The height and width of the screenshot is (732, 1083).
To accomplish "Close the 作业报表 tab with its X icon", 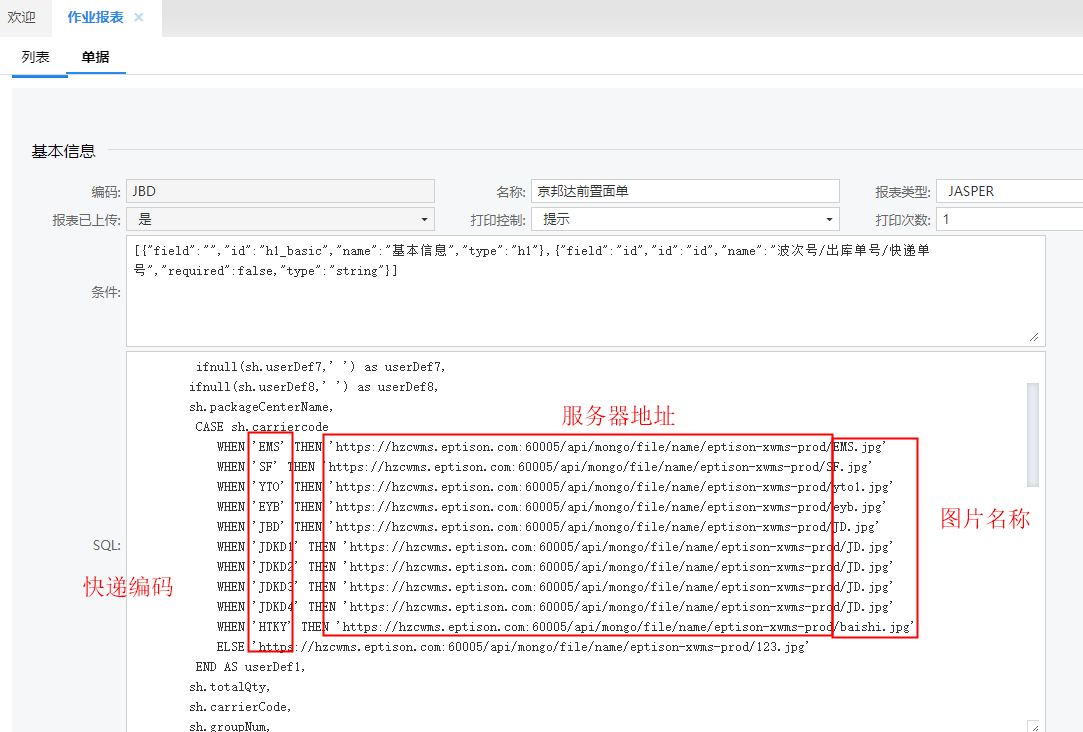I will pos(139,18).
